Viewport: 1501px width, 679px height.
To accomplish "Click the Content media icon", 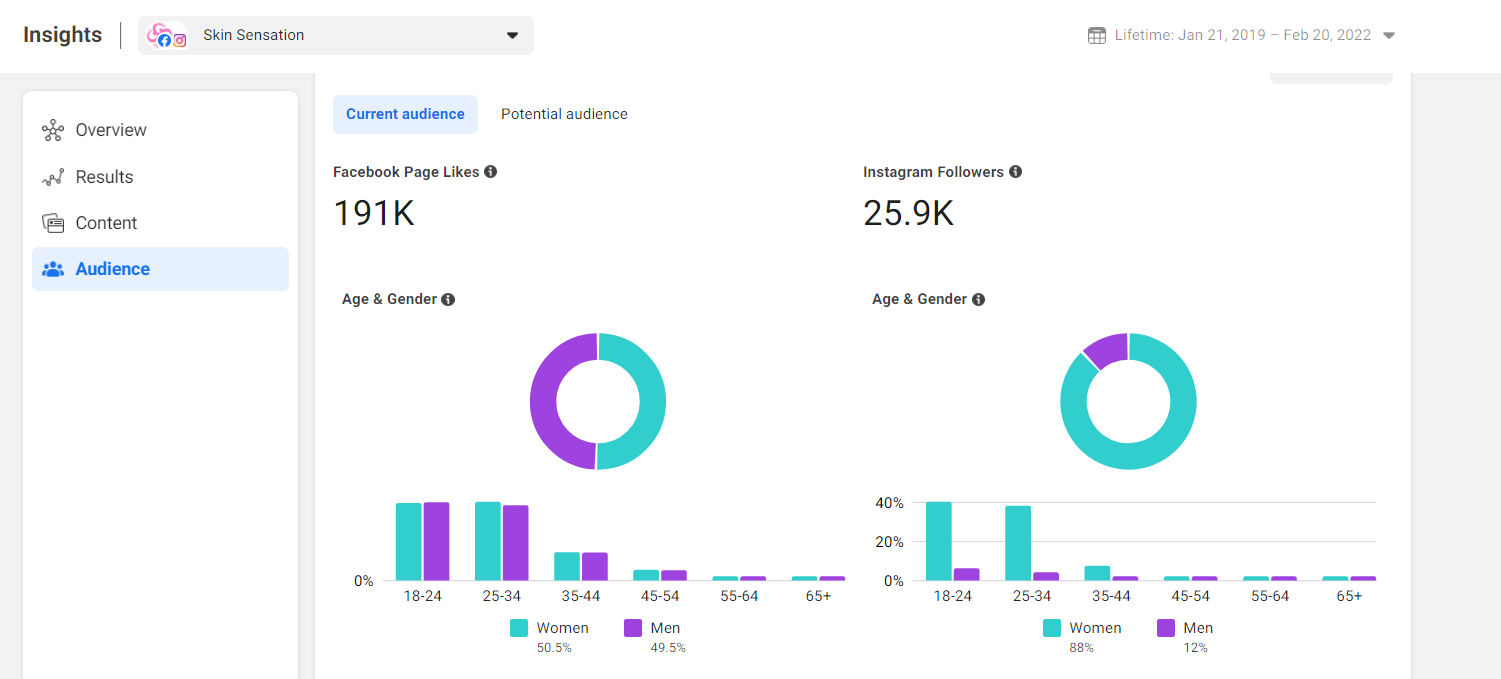I will pyautogui.click(x=53, y=223).
